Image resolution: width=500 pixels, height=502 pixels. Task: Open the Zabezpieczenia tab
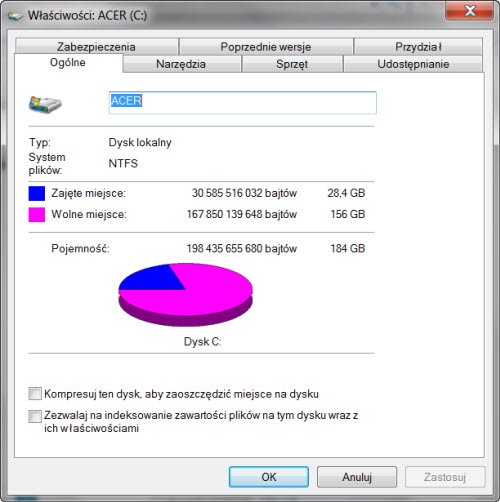[96, 47]
